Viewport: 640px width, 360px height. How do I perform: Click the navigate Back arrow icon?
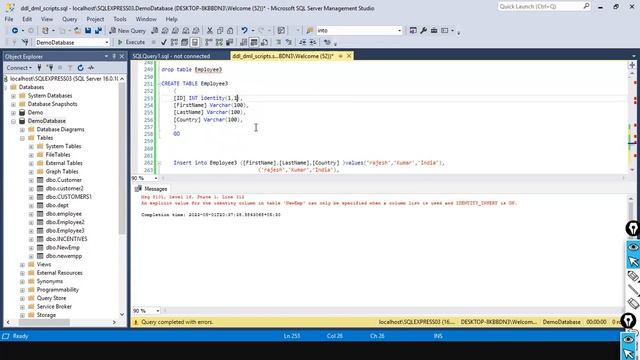[15, 31]
